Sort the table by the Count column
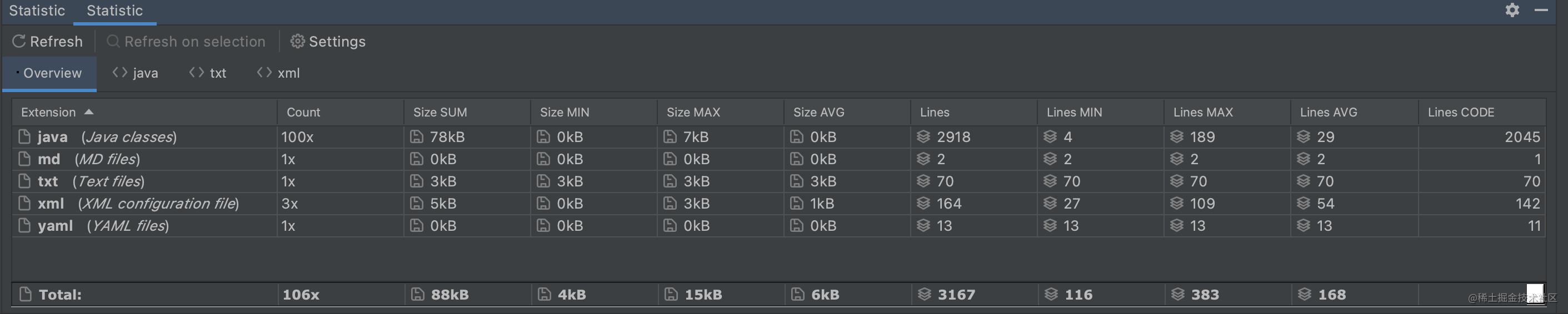The width and height of the screenshot is (1568, 314). tap(303, 113)
